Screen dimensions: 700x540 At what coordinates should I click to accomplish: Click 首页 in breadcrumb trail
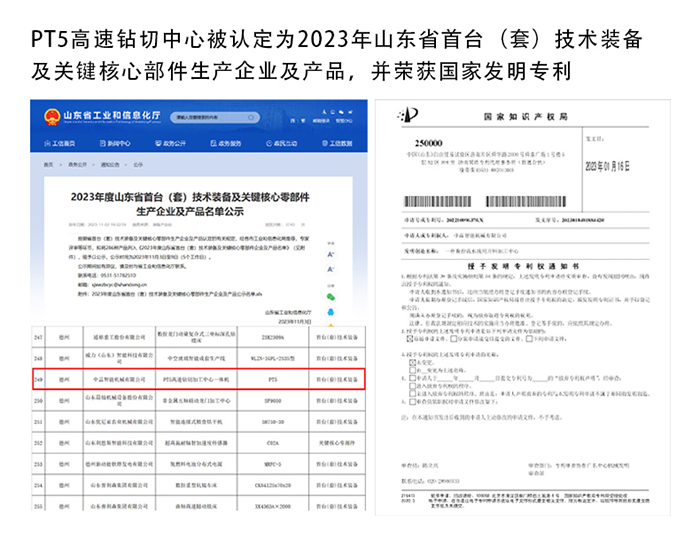pos(48,163)
